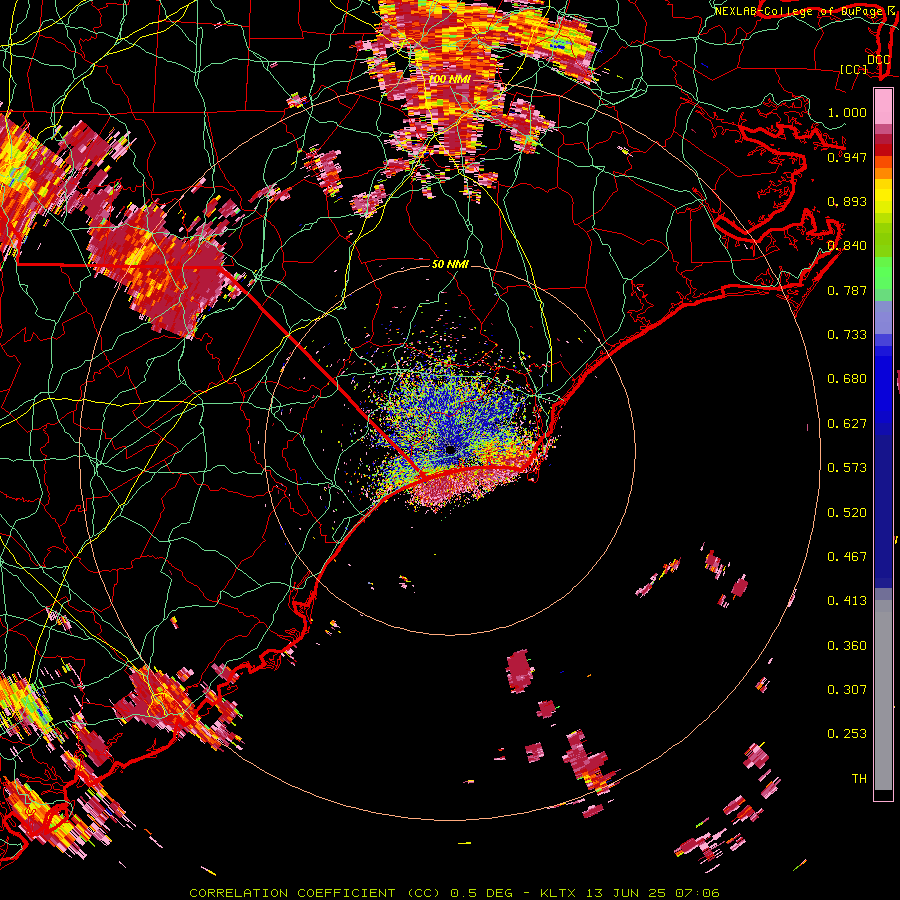Image resolution: width=900 pixels, height=900 pixels.
Task: Click the TH label at the legend bottom
Action: tap(859, 779)
